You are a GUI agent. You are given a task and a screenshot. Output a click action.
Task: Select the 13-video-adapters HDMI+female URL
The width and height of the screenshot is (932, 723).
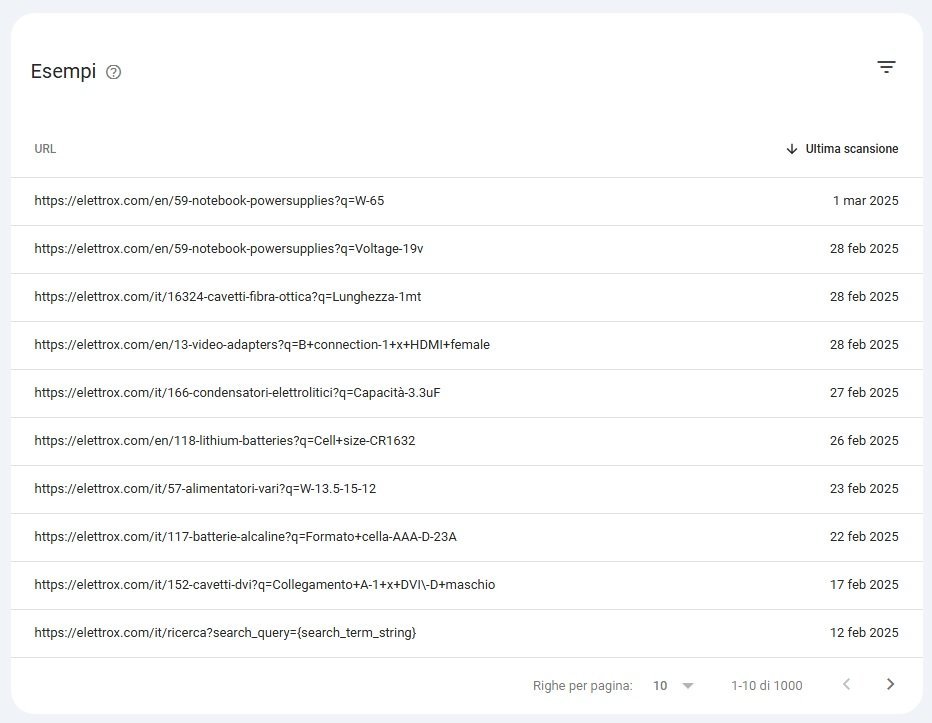[262, 345]
